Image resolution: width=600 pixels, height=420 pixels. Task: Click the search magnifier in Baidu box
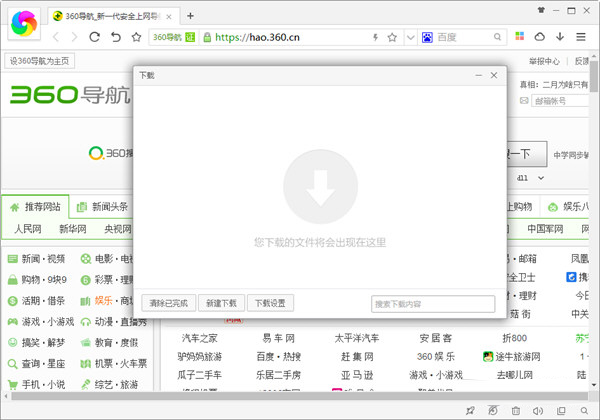497,37
